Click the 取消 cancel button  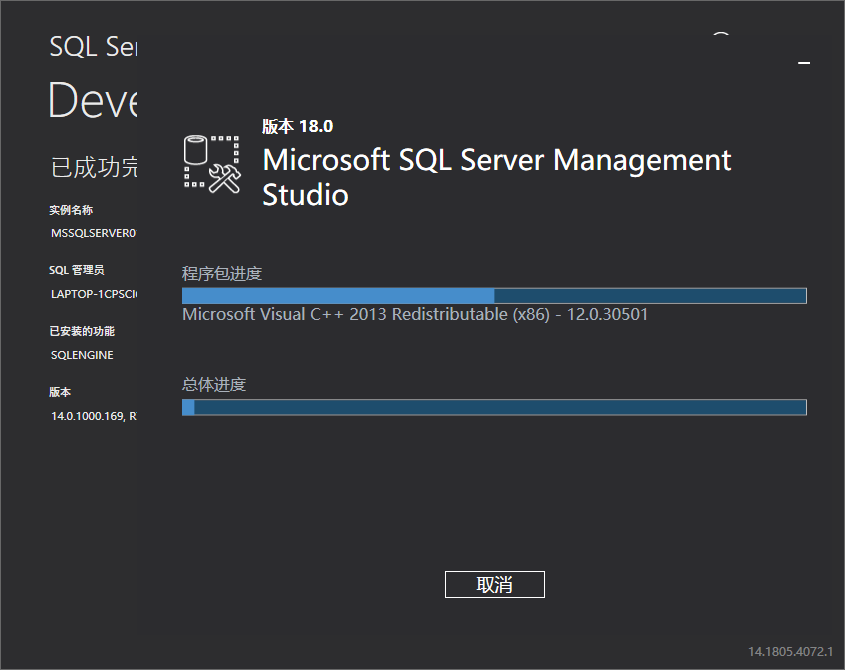coord(495,584)
